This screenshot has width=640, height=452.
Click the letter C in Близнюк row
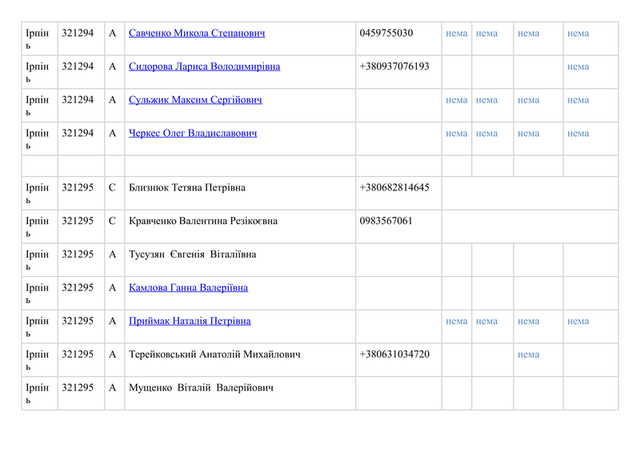113,188
